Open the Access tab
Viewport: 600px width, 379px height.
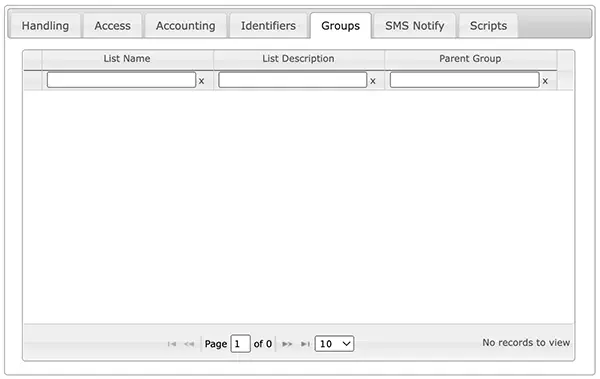[x=112, y=26]
